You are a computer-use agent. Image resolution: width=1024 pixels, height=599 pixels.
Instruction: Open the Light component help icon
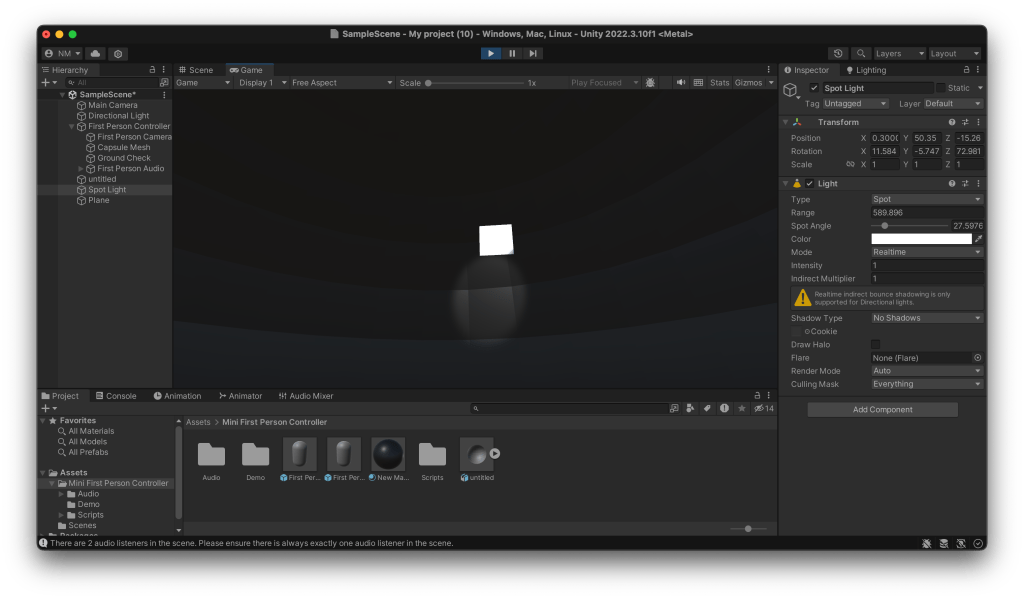pos(951,184)
